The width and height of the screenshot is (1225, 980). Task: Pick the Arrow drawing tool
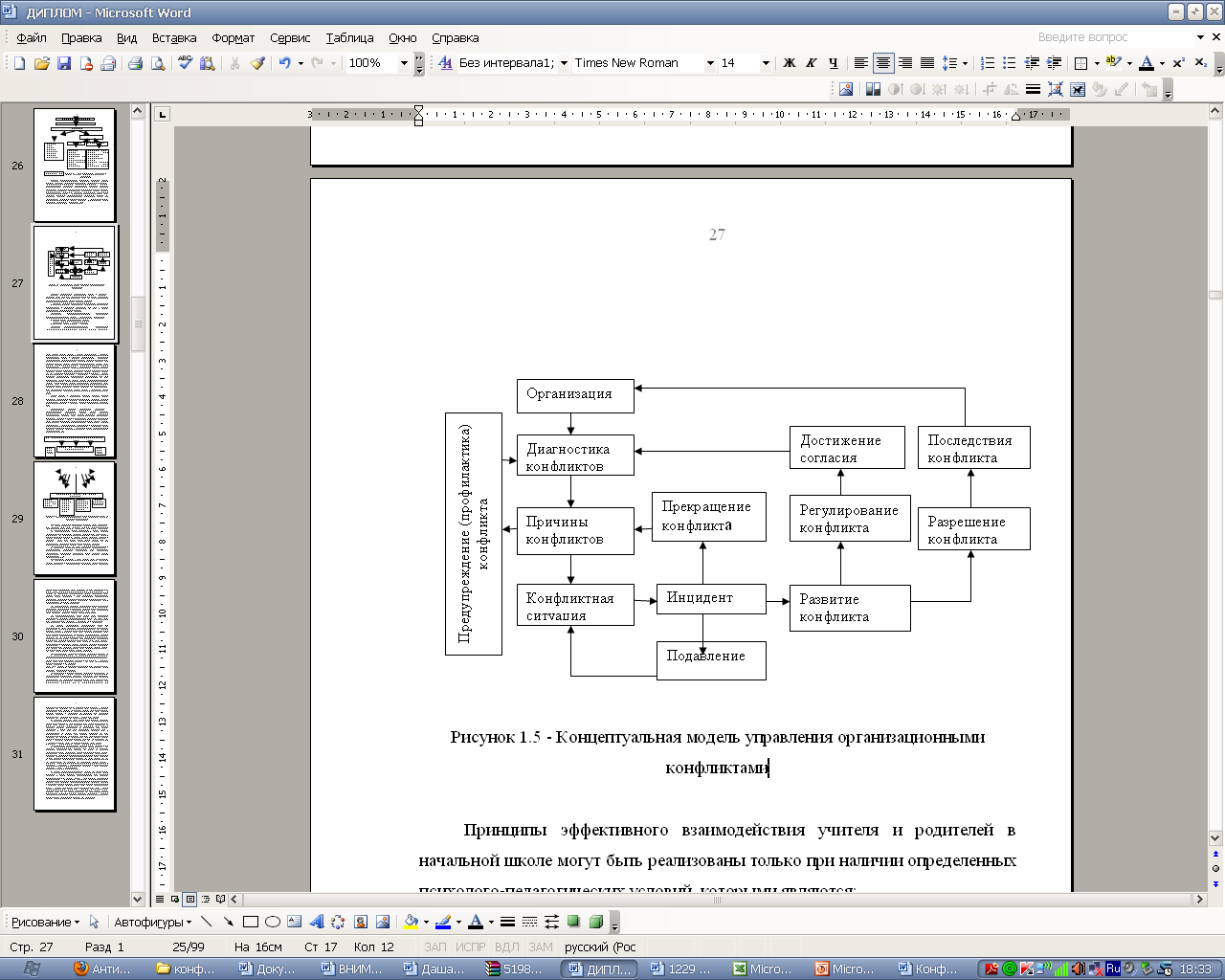[x=228, y=922]
